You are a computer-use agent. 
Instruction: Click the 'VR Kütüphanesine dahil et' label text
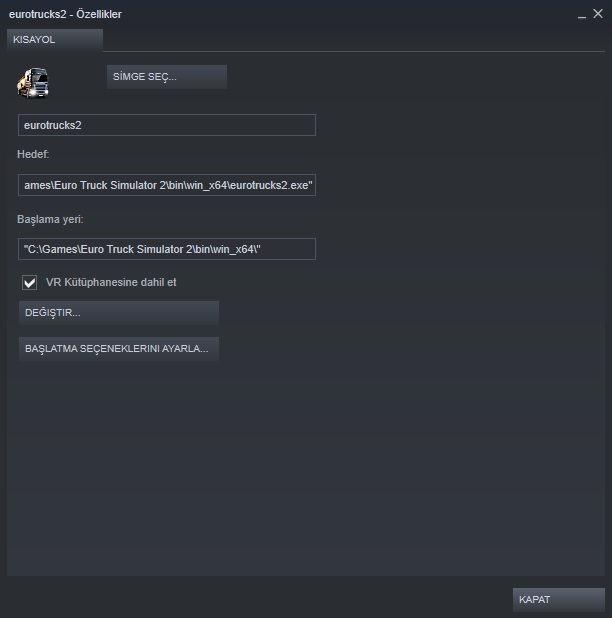(111, 282)
